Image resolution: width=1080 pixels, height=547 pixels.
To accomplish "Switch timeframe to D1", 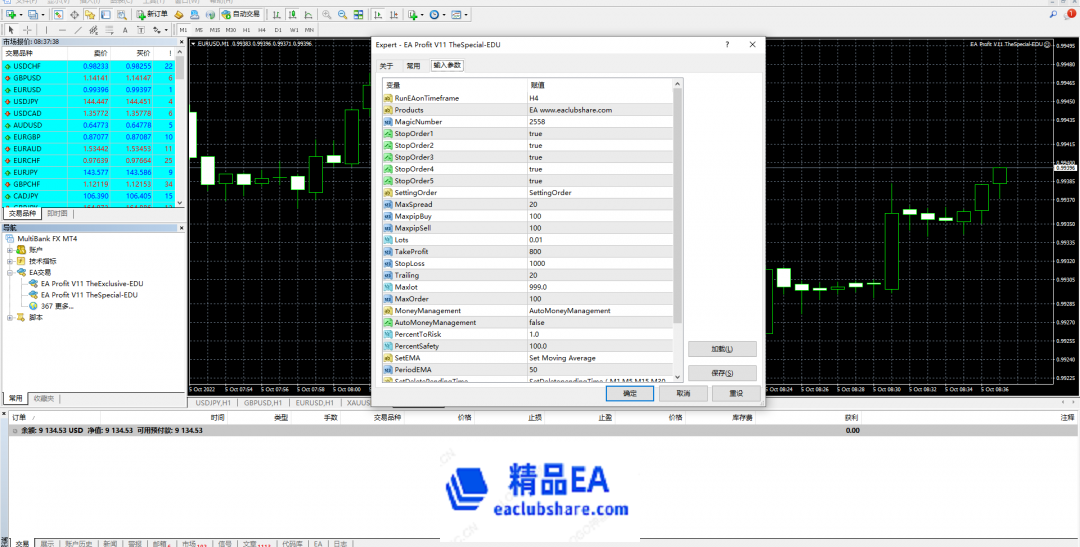I will coord(278,30).
